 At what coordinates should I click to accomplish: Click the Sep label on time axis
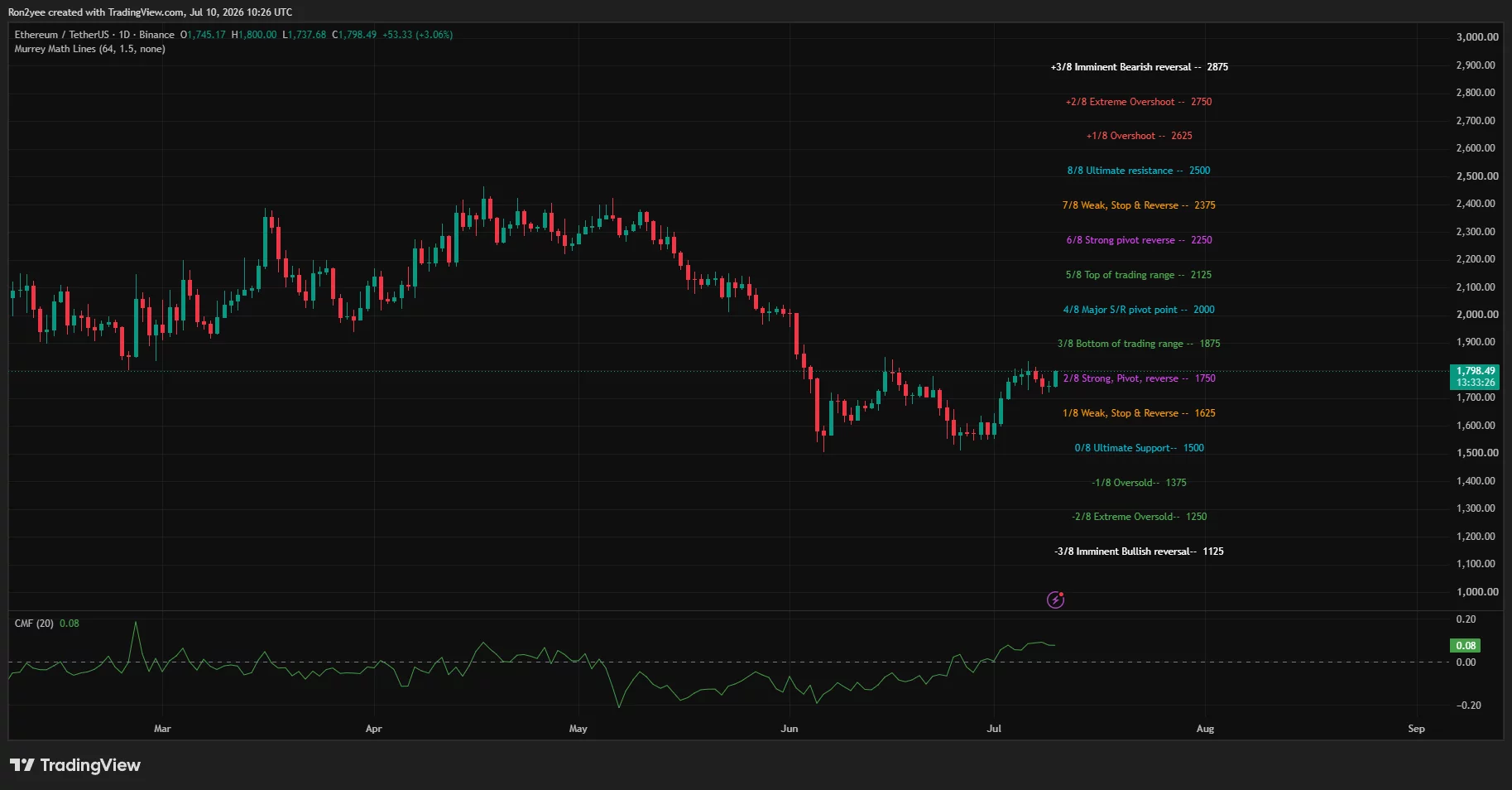(x=1417, y=729)
